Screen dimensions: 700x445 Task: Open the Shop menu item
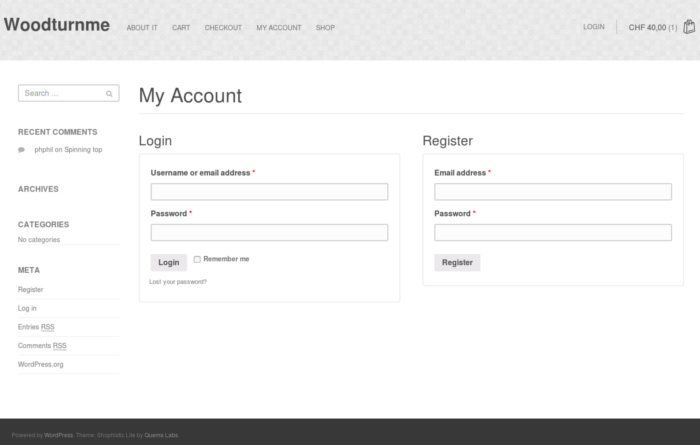click(x=325, y=28)
